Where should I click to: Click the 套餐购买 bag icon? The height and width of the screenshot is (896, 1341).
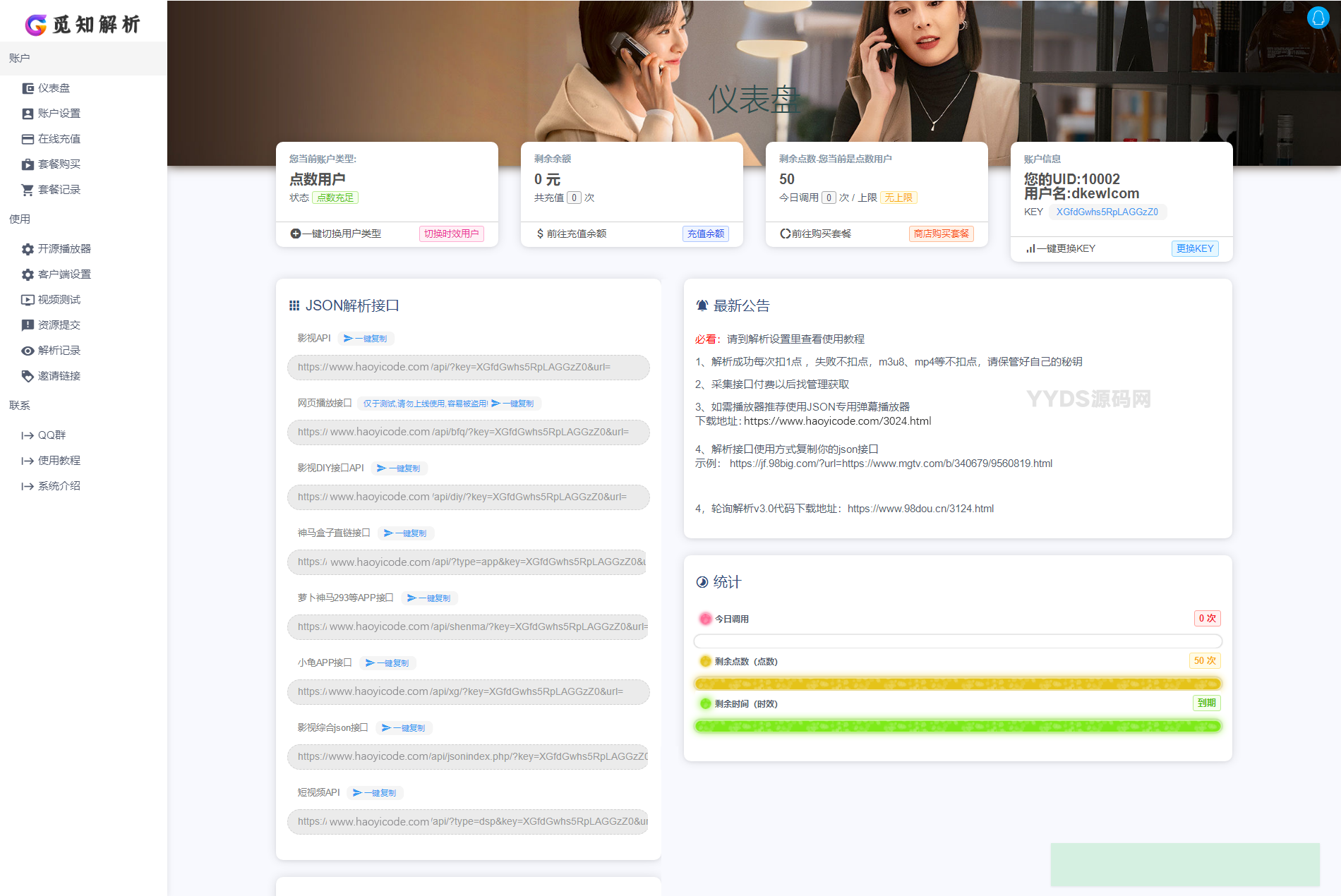[x=28, y=164]
